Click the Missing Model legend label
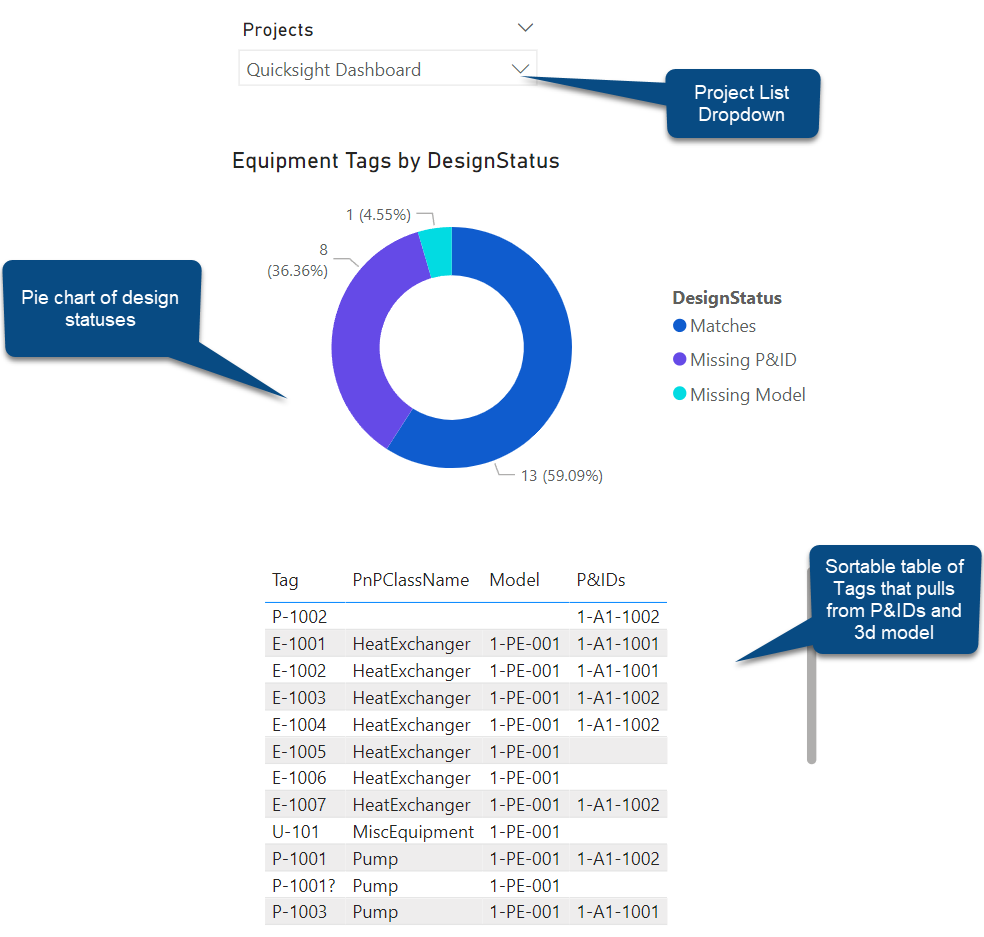The image size is (984, 937). point(747,395)
